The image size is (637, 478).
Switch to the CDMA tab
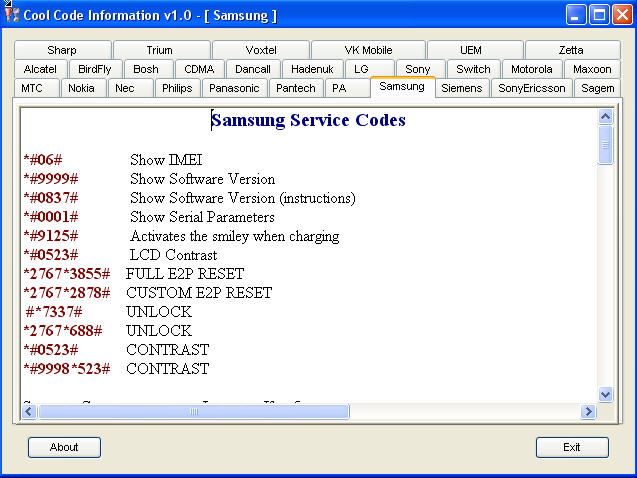[199, 69]
